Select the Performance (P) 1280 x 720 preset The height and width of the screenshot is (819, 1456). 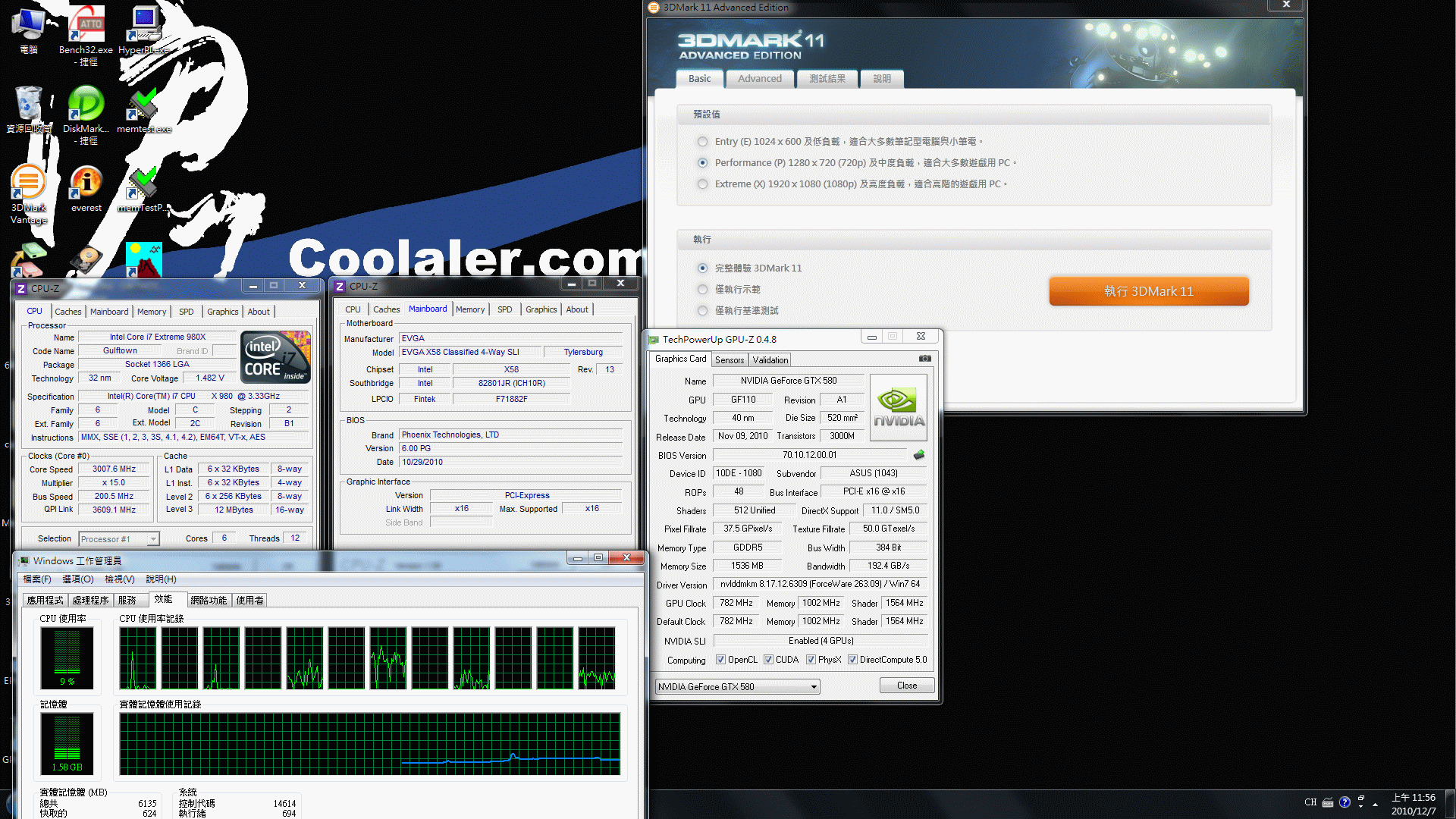pos(702,163)
